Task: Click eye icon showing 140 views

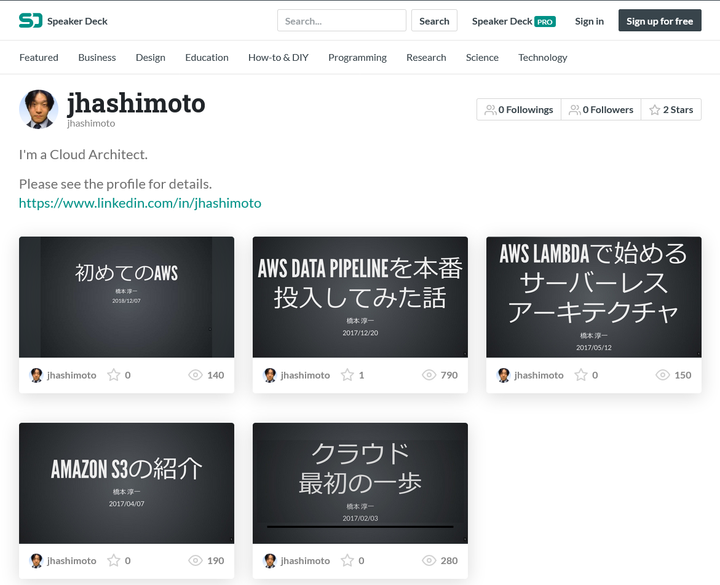Action: pyautogui.click(x=195, y=375)
